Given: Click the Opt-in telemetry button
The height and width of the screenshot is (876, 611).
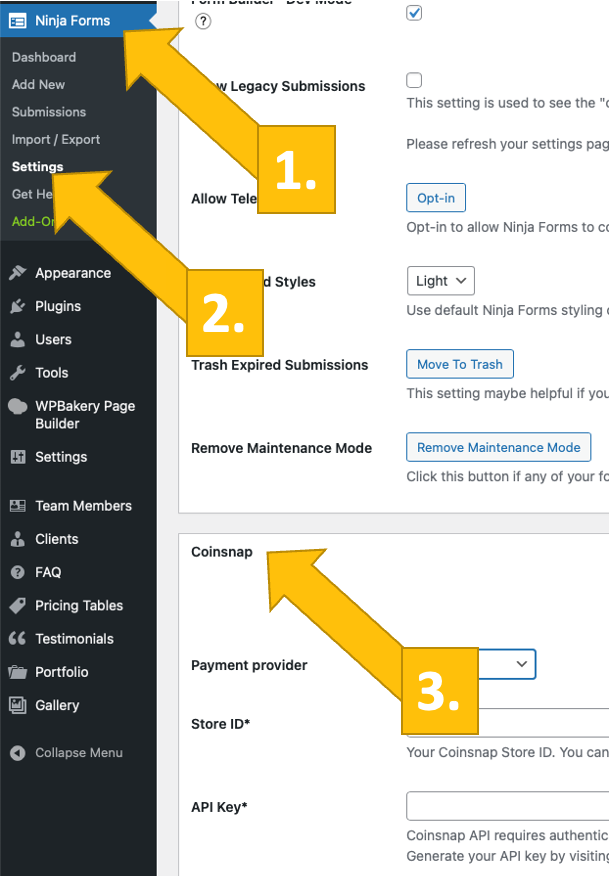Looking at the screenshot, I should (436, 198).
